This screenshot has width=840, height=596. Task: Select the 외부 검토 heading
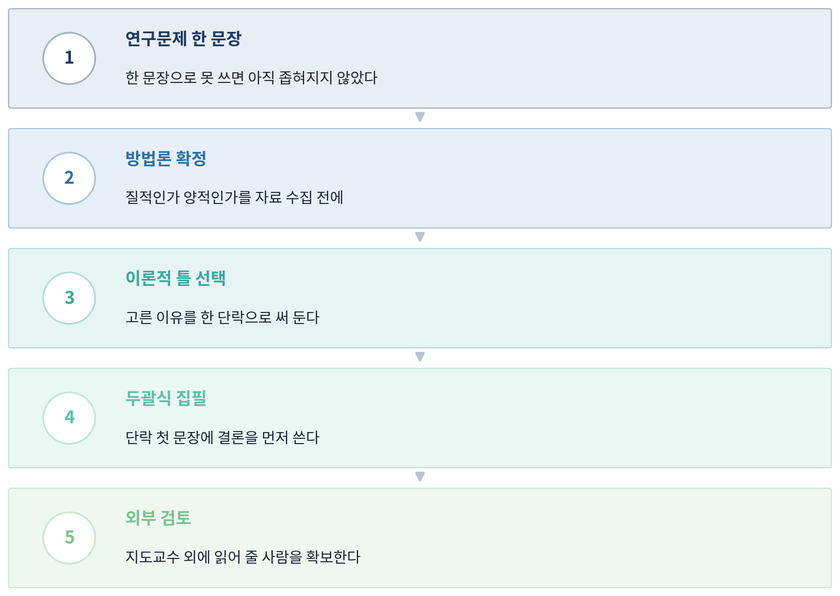pyautogui.click(x=158, y=518)
